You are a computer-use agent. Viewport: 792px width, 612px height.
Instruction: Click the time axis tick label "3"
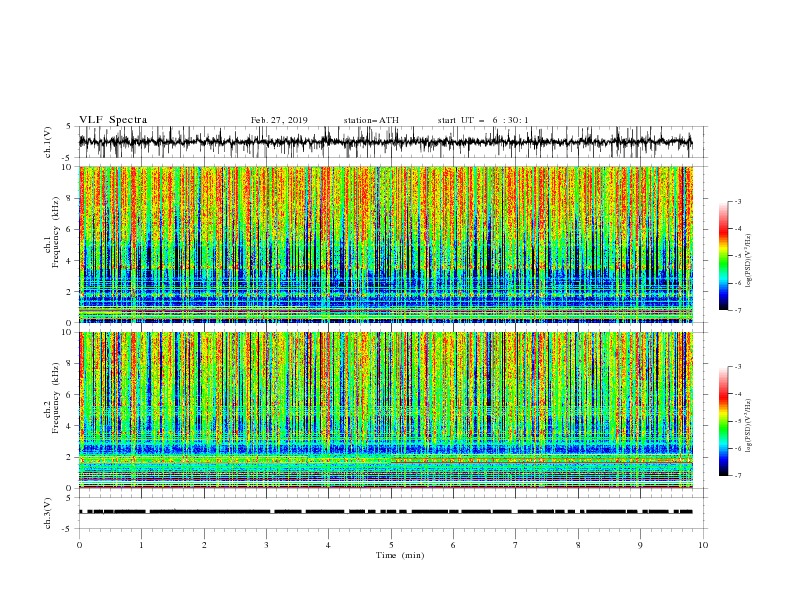(x=266, y=545)
